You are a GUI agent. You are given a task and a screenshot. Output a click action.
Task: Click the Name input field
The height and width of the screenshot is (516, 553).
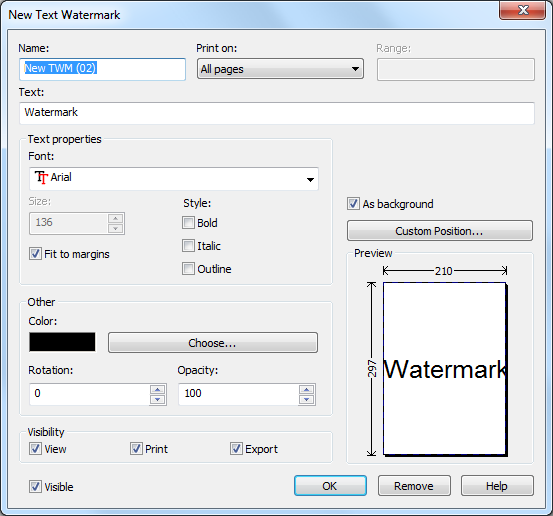(102, 69)
